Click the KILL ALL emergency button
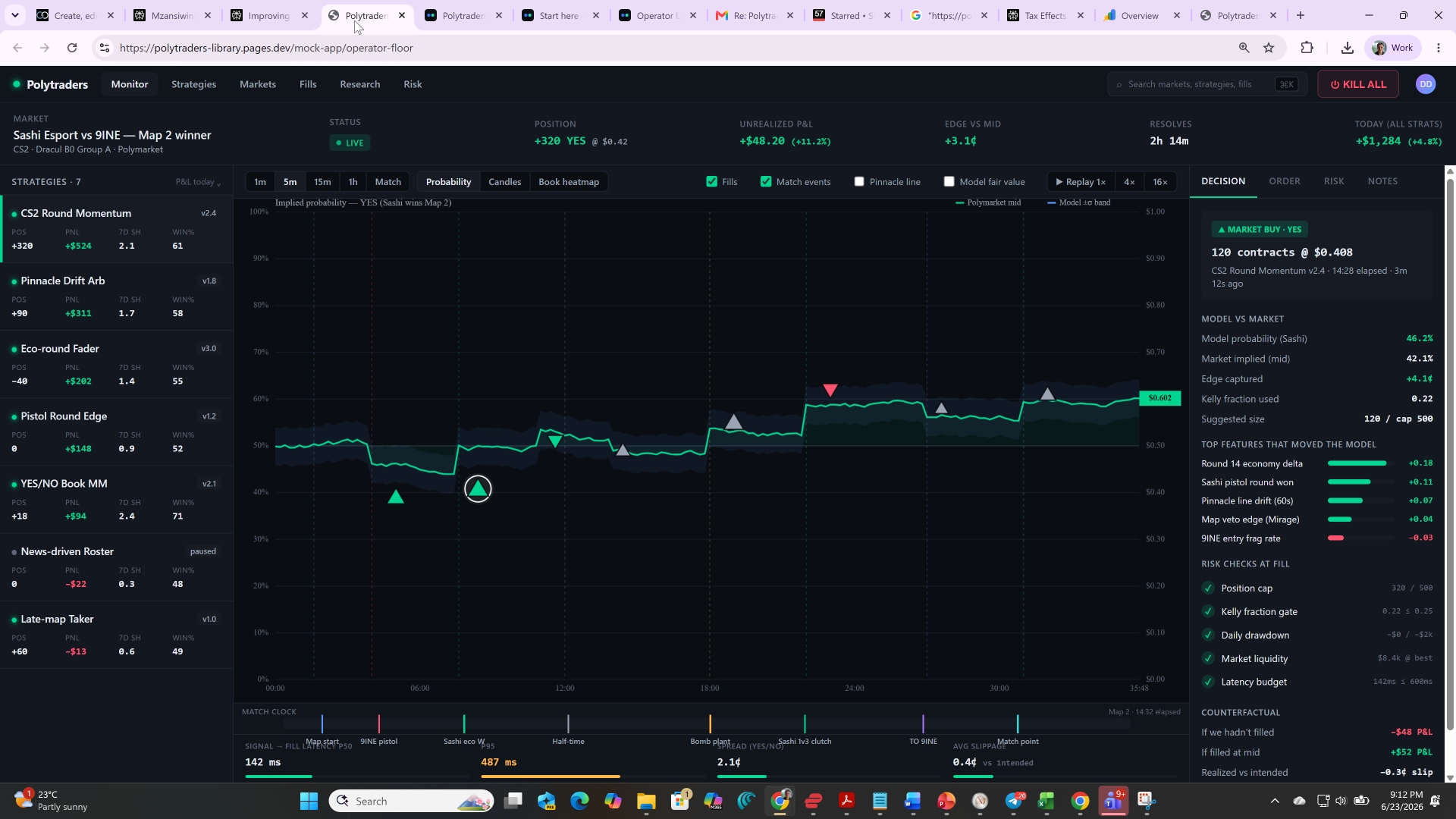1456x819 pixels. (x=1358, y=84)
